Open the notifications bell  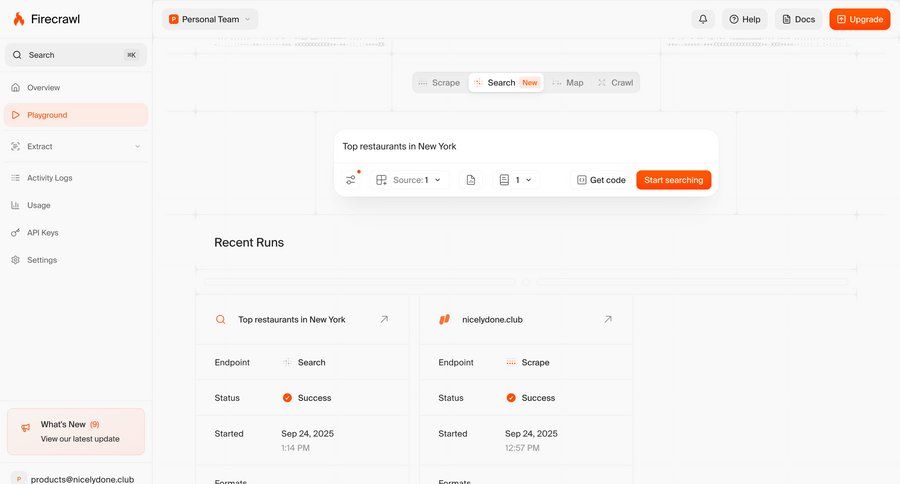pyautogui.click(x=703, y=19)
